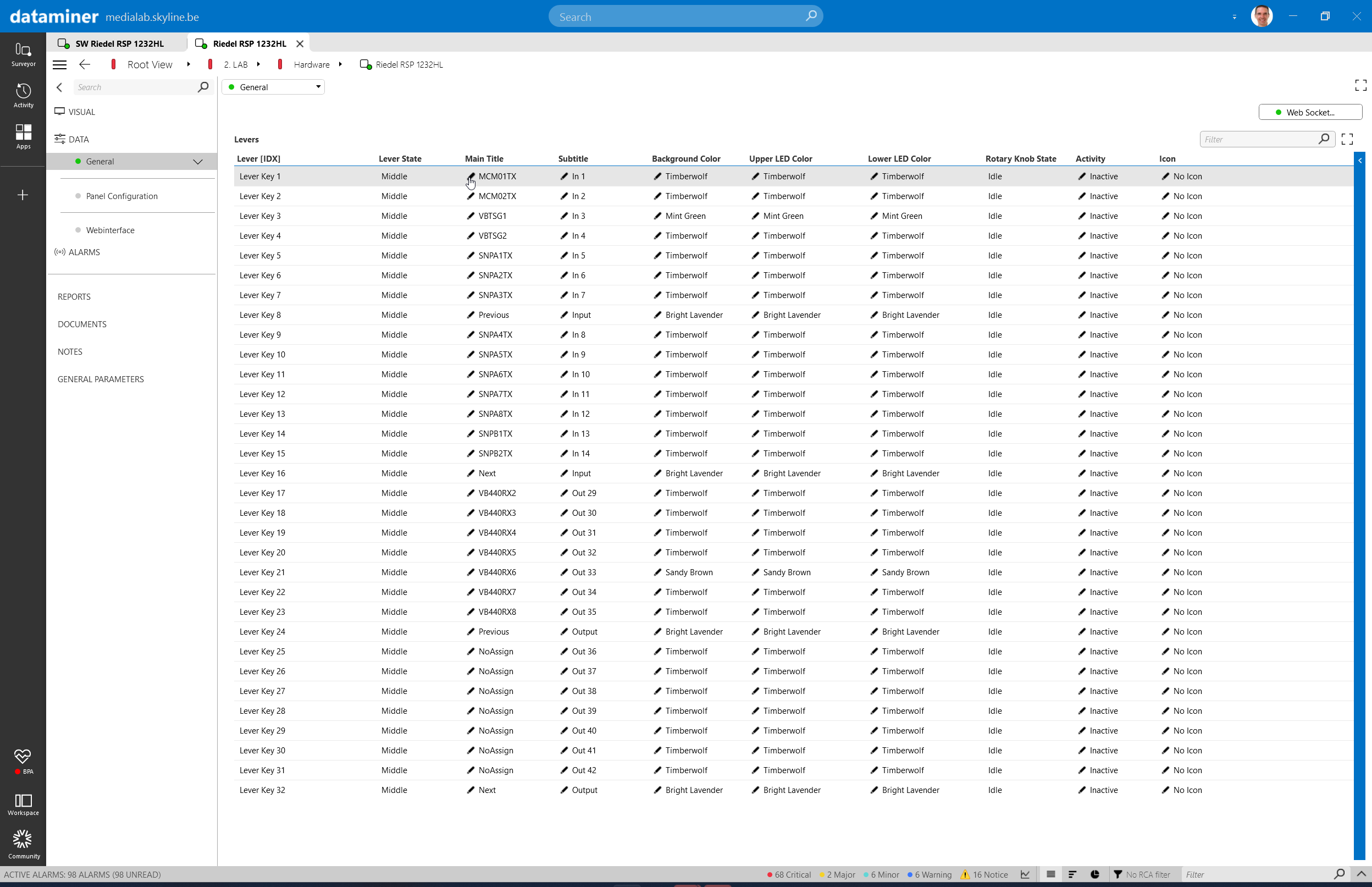This screenshot has width=1372, height=887.
Task: Open the REPORTS section
Action: pos(74,296)
